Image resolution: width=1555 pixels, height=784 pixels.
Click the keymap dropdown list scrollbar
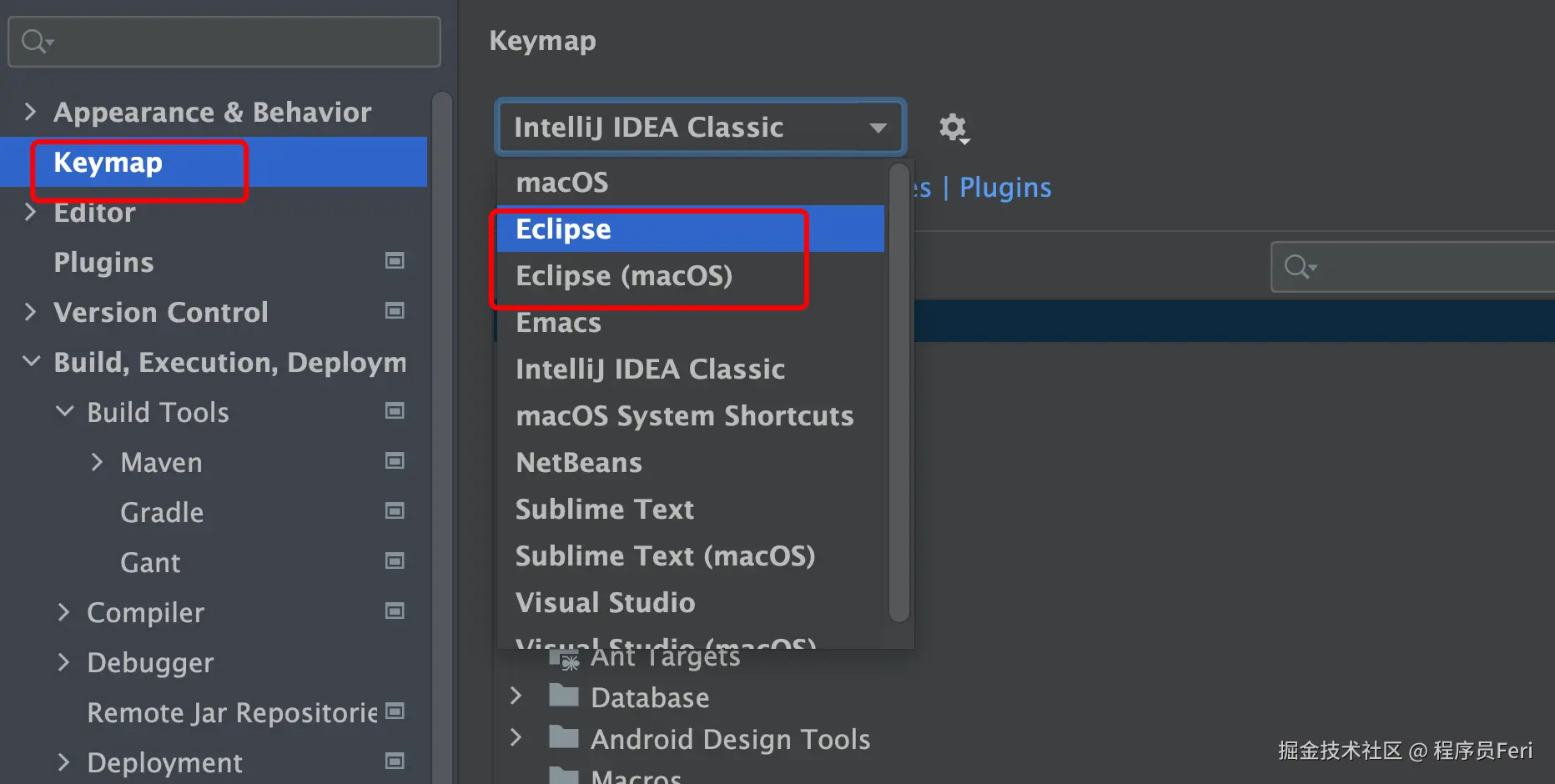click(898, 392)
